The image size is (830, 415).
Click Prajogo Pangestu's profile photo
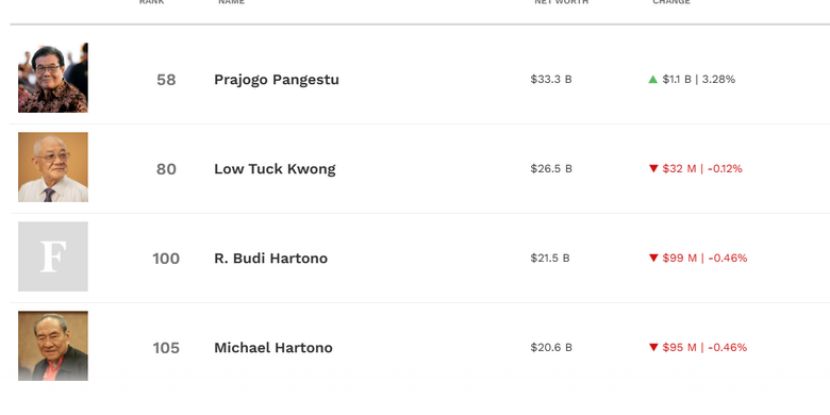coord(53,78)
